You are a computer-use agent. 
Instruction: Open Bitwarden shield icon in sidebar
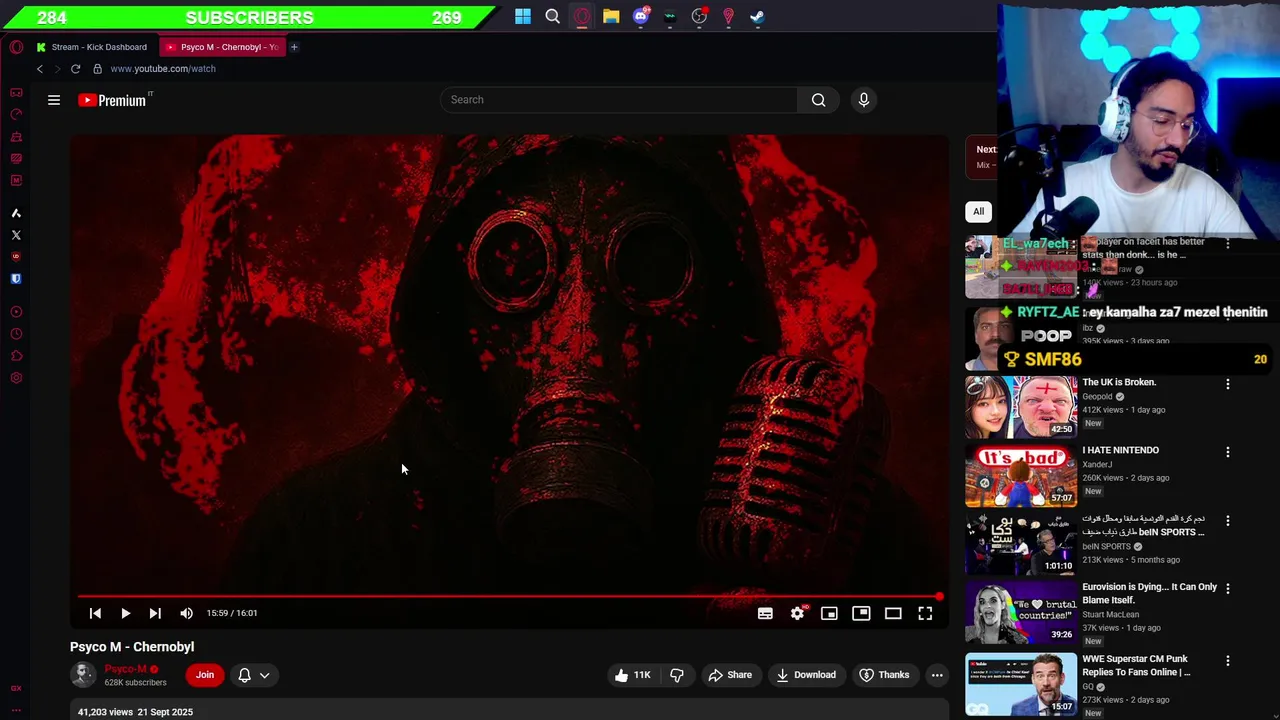(16, 279)
